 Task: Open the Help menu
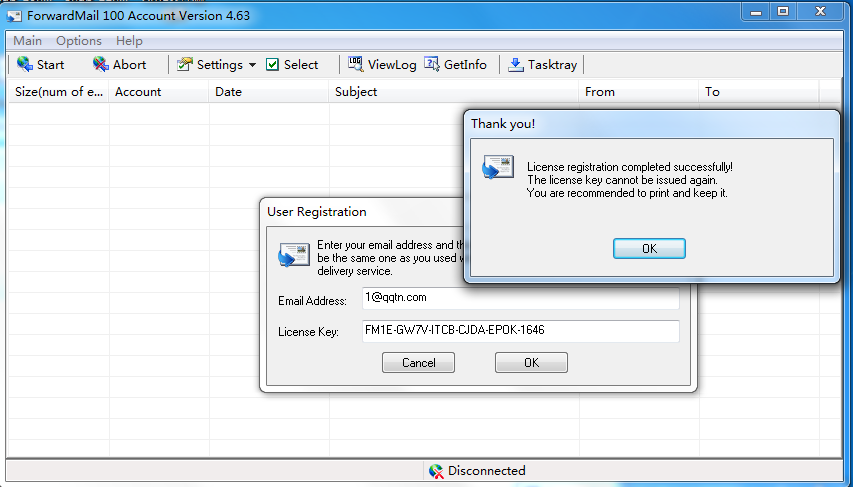tap(129, 41)
